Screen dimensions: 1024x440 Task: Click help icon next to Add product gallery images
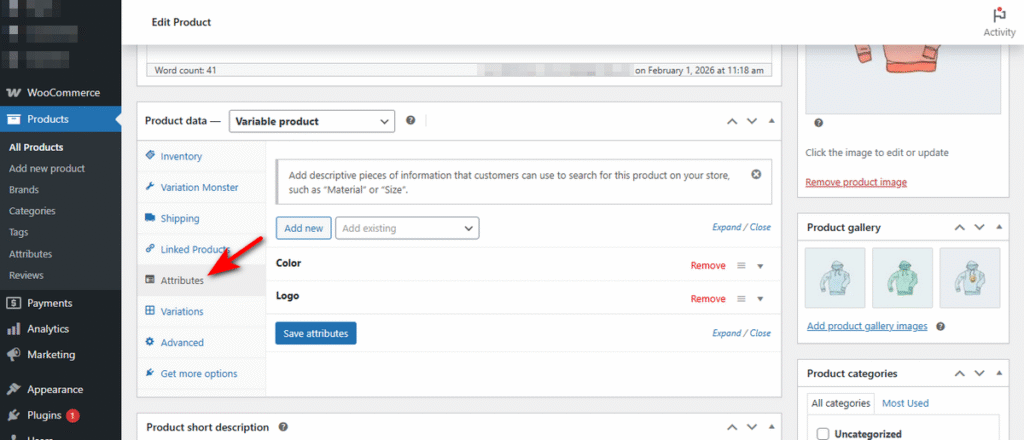click(940, 326)
